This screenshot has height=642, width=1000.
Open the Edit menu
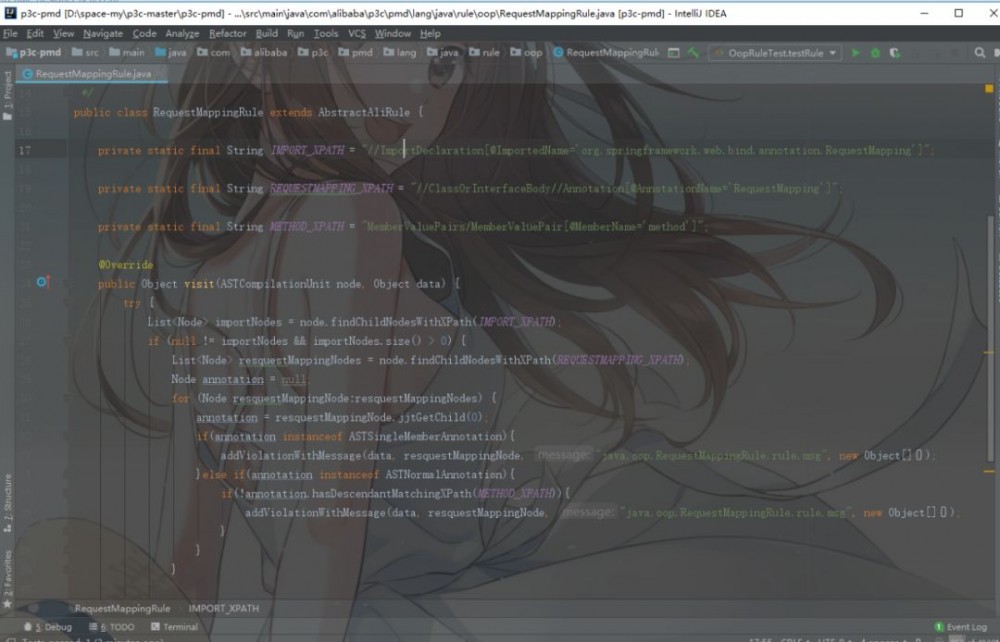(35, 33)
